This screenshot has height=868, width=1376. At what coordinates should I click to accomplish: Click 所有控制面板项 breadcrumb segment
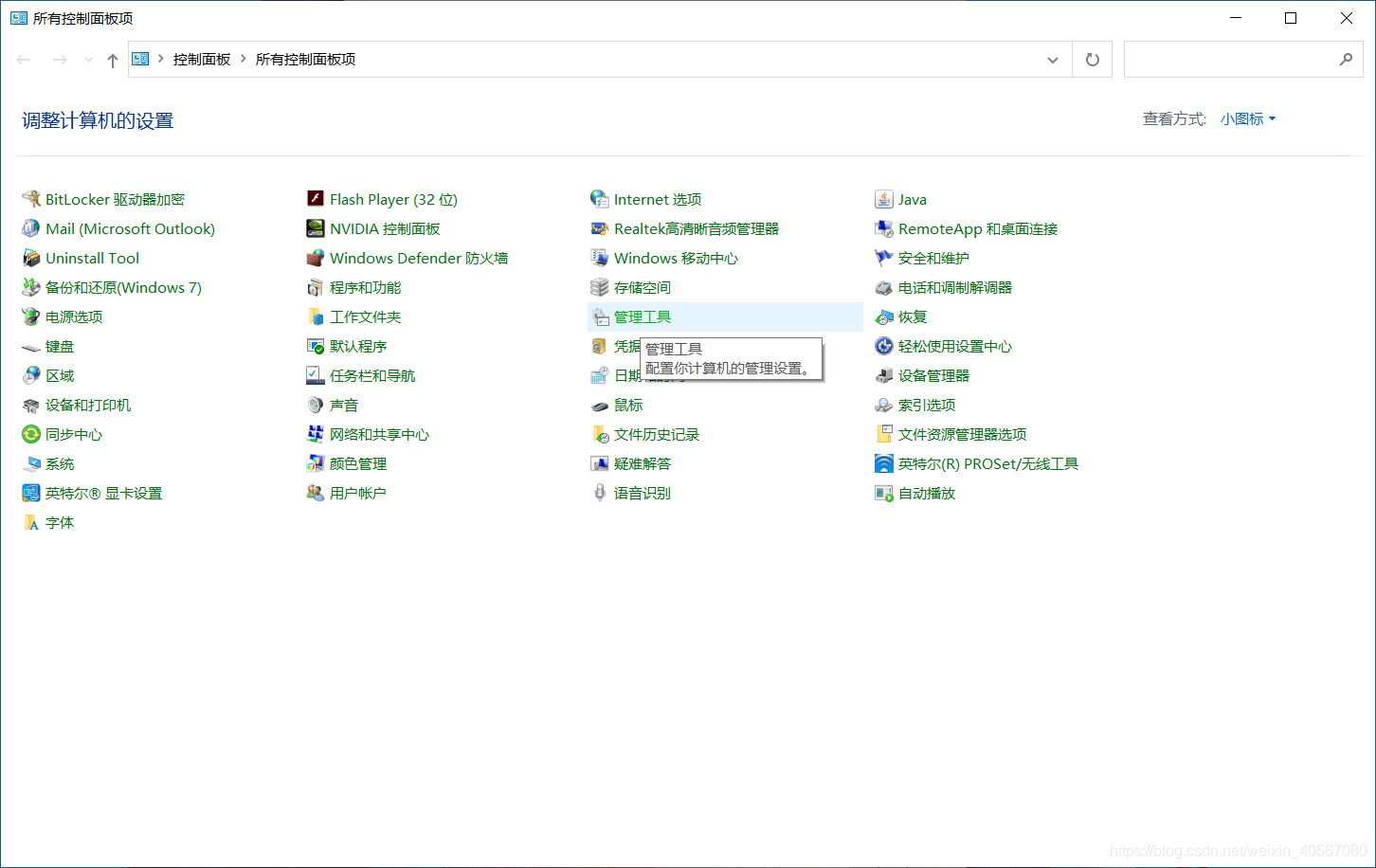(x=305, y=59)
